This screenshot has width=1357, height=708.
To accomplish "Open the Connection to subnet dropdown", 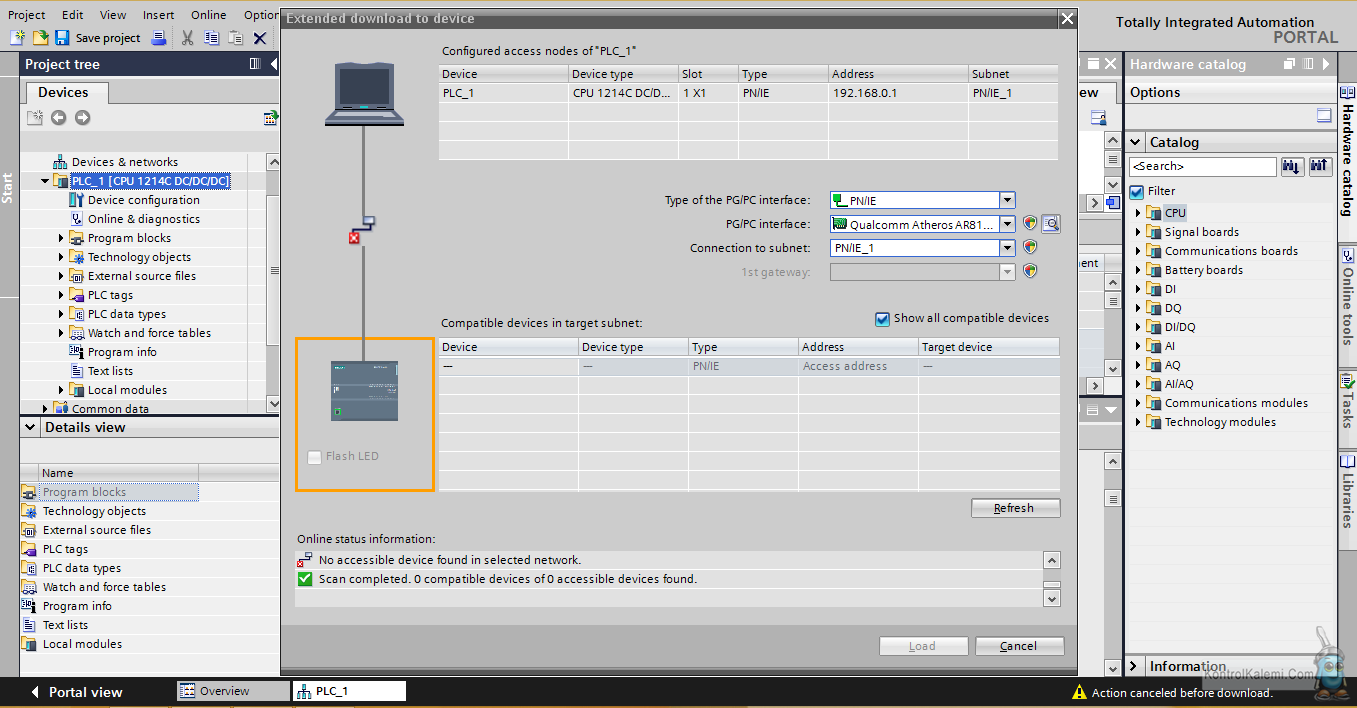I will click(x=1008, y=248).
